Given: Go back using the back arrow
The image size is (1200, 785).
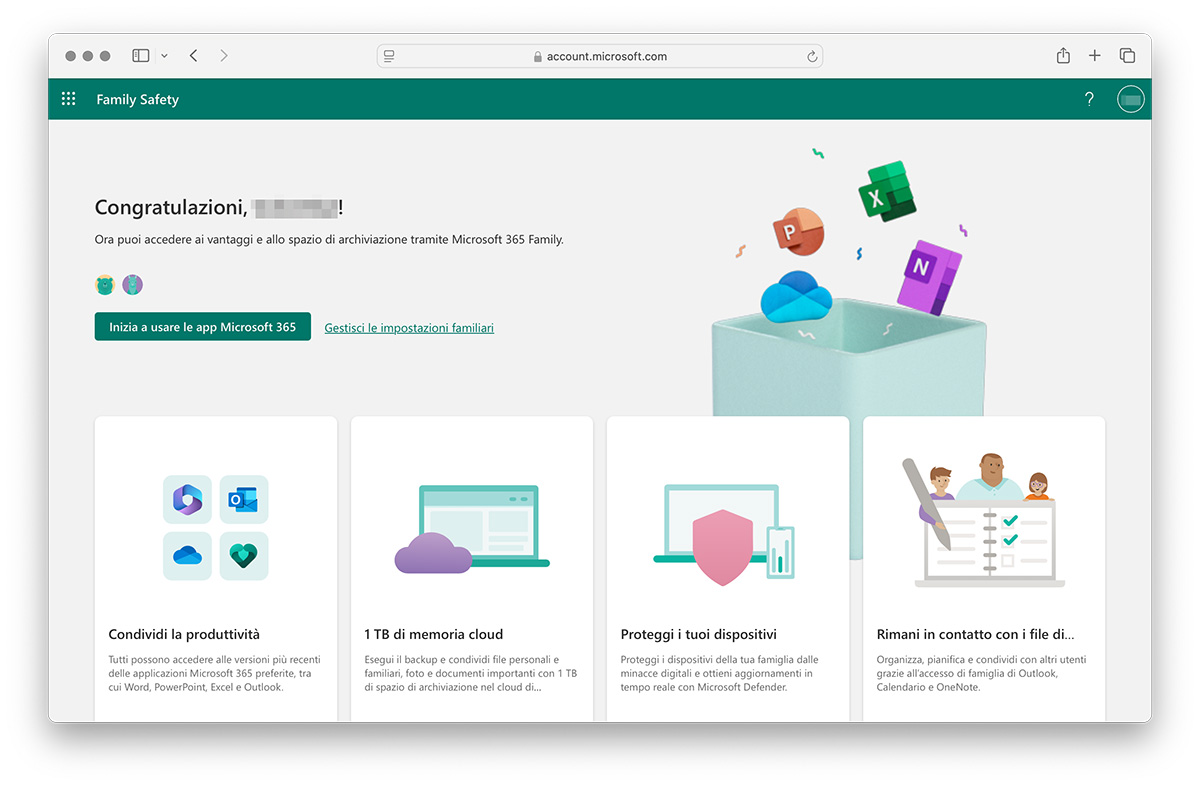Looking at the screenshot, I should click(193, 56).
